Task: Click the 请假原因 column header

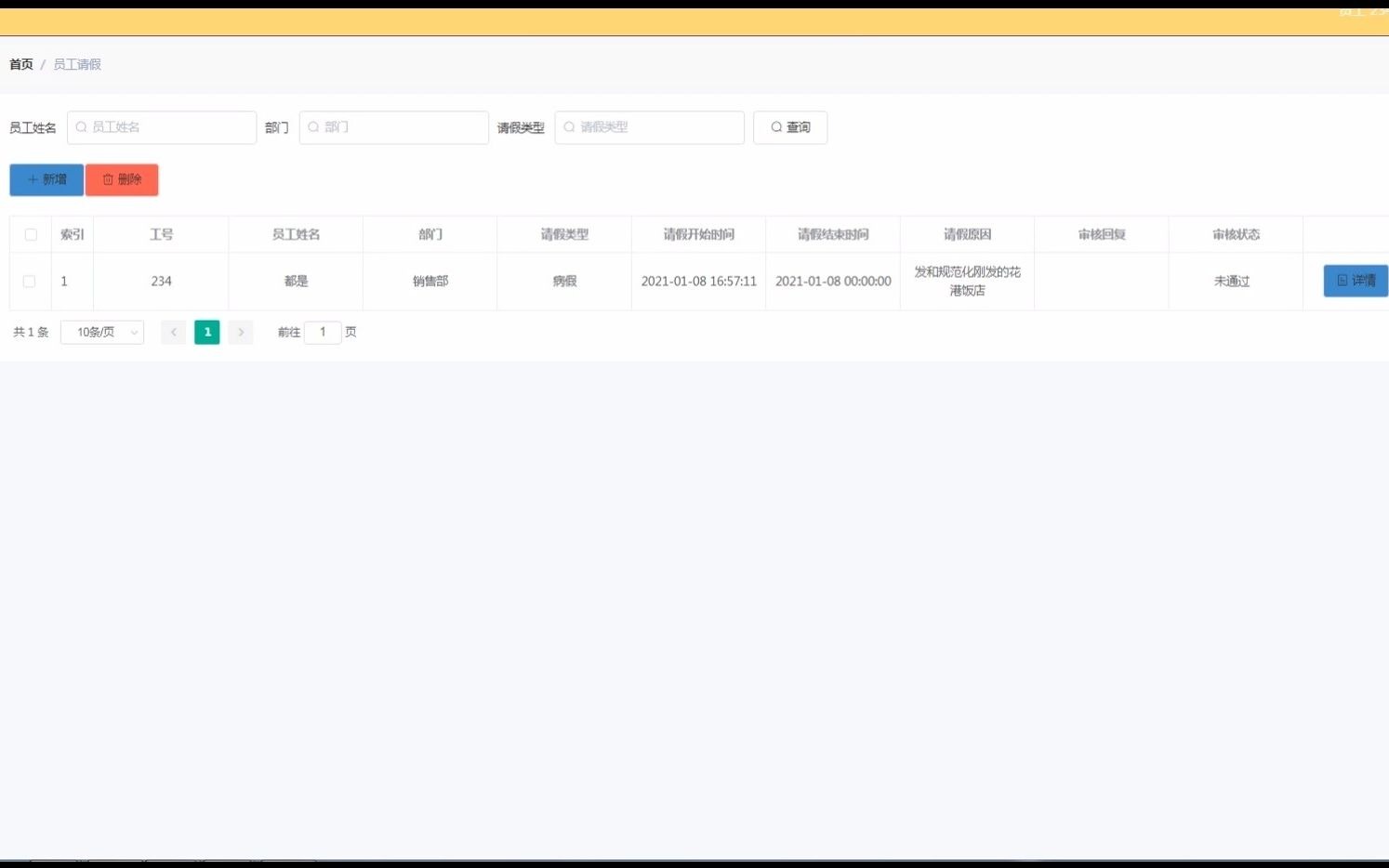Action: pos(968,234)
